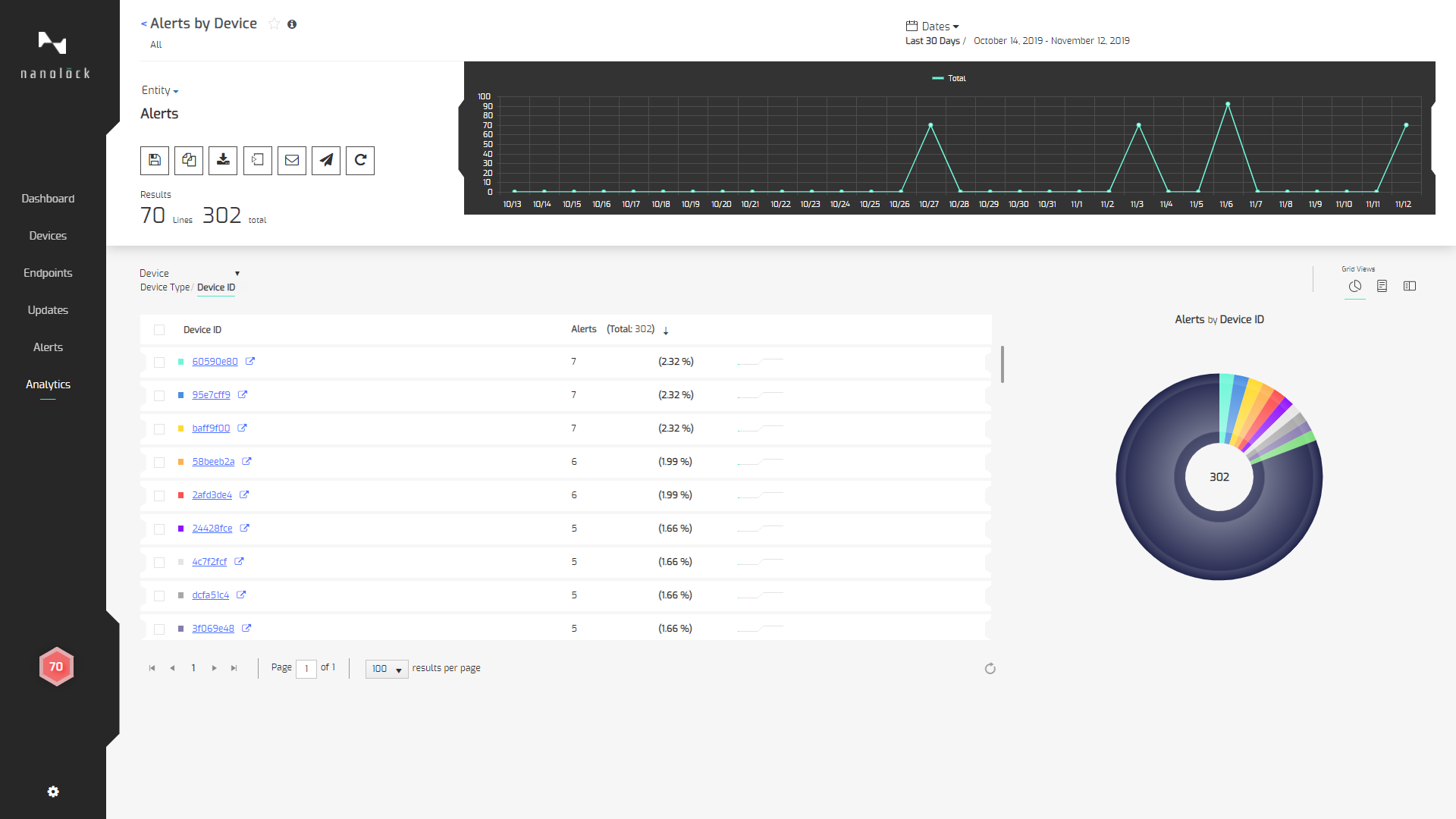
Task: Open external link icon for 58beeb2a
Action: point(247,461)
